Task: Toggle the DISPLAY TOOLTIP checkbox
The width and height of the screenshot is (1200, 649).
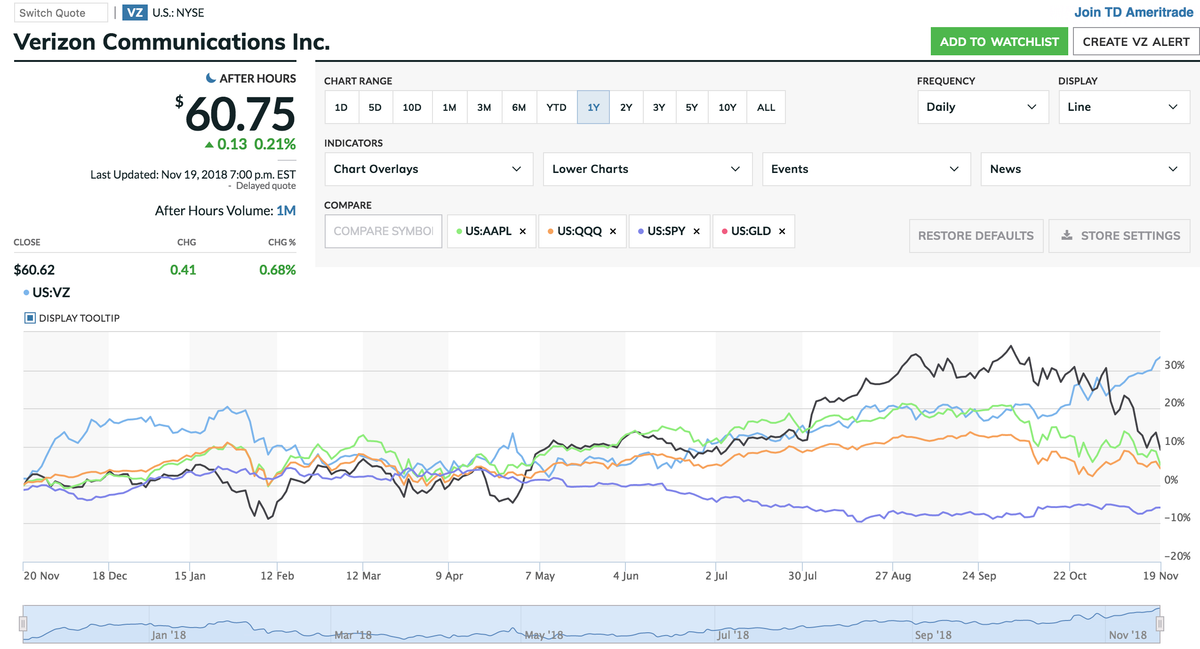Action: (x=28, y=318)
